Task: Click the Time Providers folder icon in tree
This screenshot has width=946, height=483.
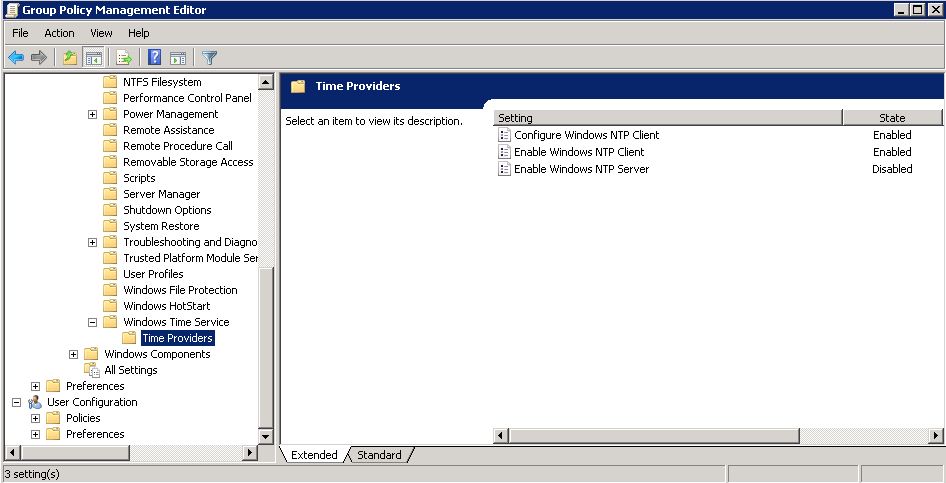Action: tap(129, 338)
